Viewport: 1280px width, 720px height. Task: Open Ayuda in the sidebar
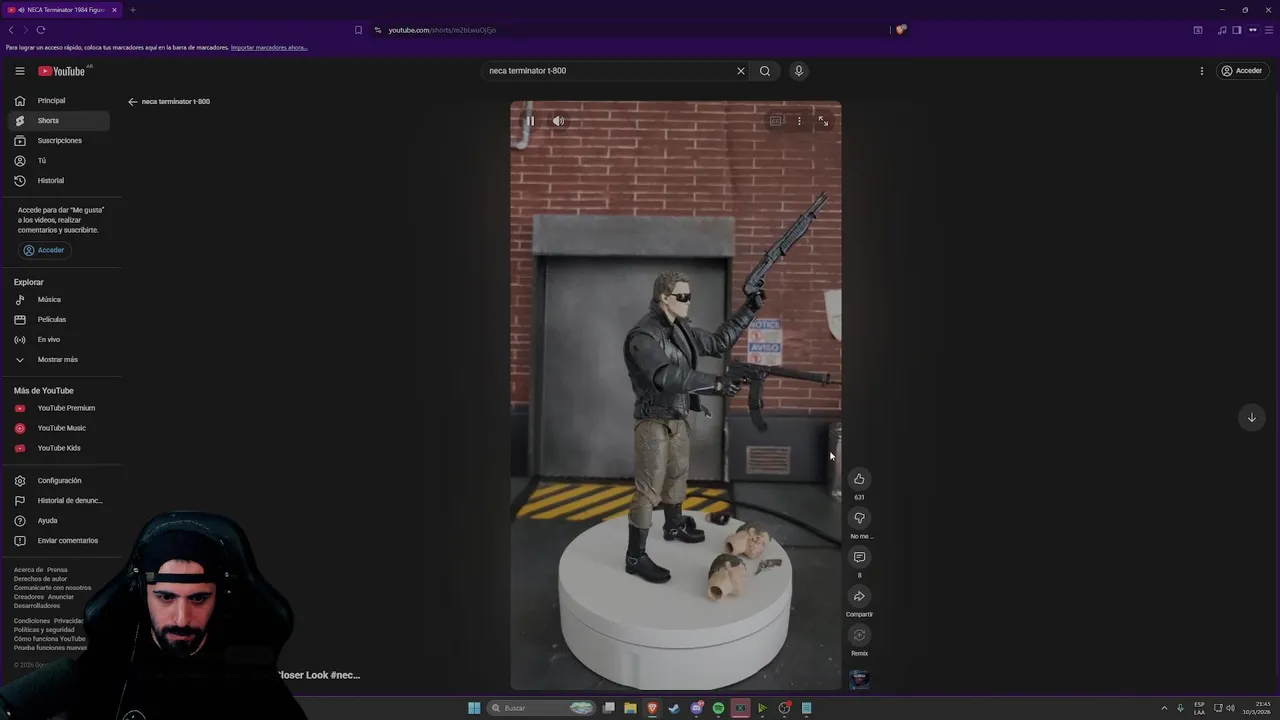click(59, 521)
